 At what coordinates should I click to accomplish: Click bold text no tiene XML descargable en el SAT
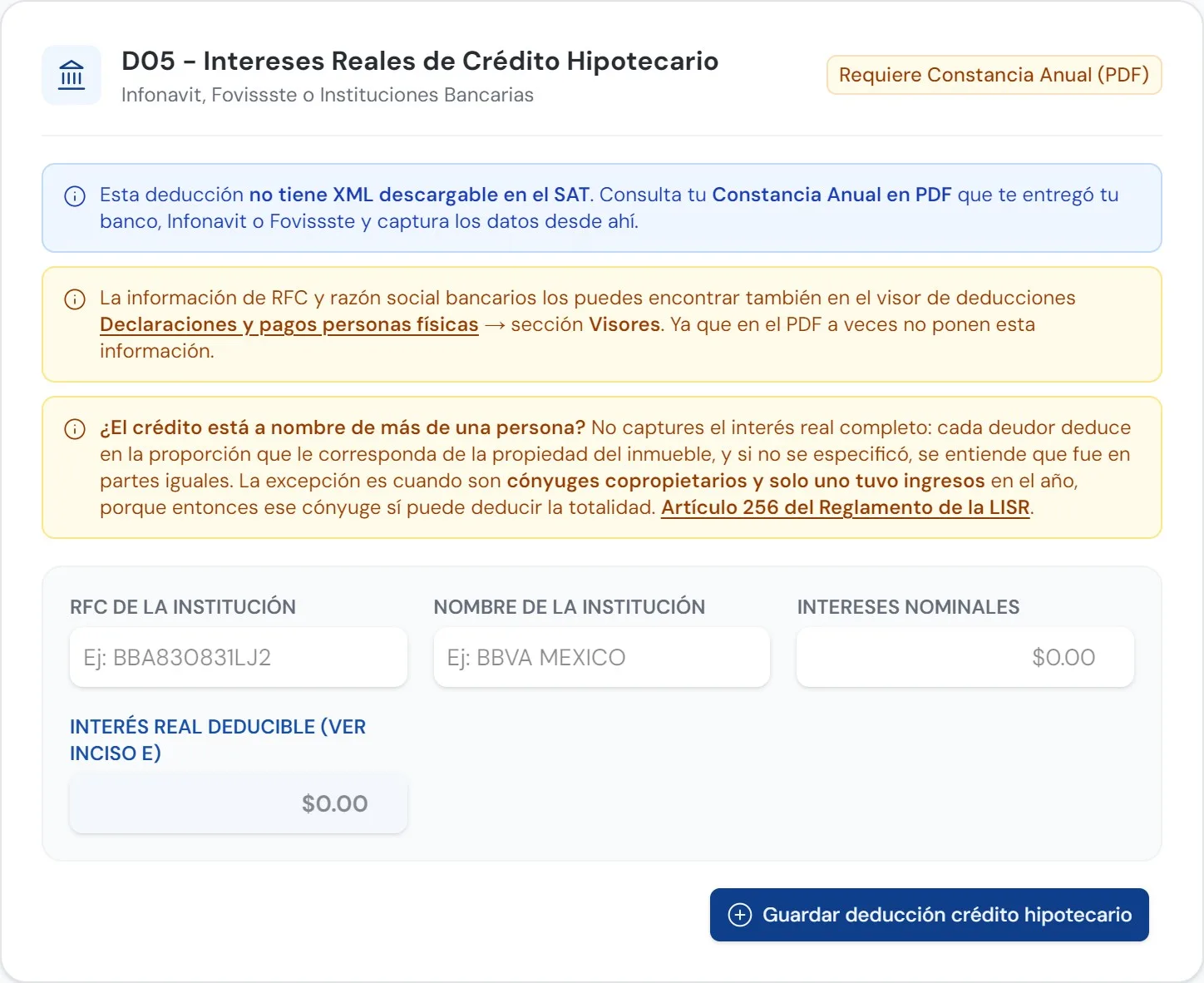pyautogui.click(x=419, y=195)
